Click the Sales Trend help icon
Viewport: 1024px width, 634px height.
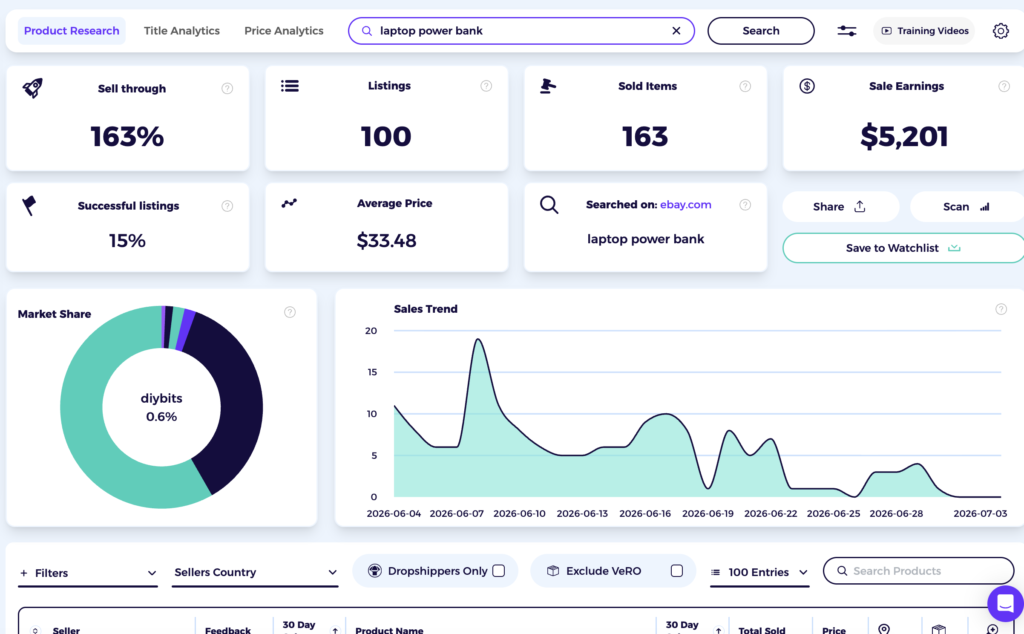point(1000,309)
